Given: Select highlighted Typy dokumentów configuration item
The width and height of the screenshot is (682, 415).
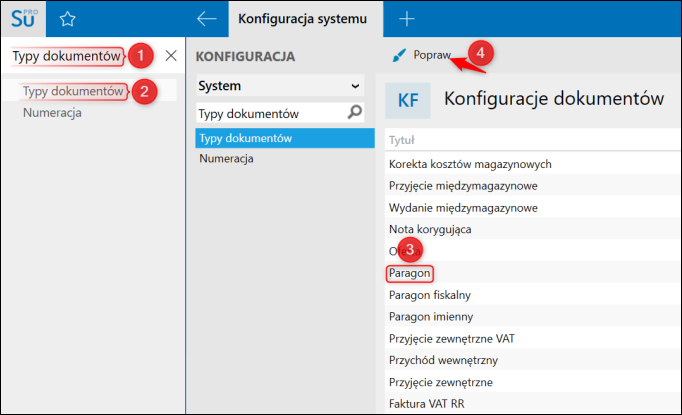Looking at the screenshot, I should click(x=245, y=137).
